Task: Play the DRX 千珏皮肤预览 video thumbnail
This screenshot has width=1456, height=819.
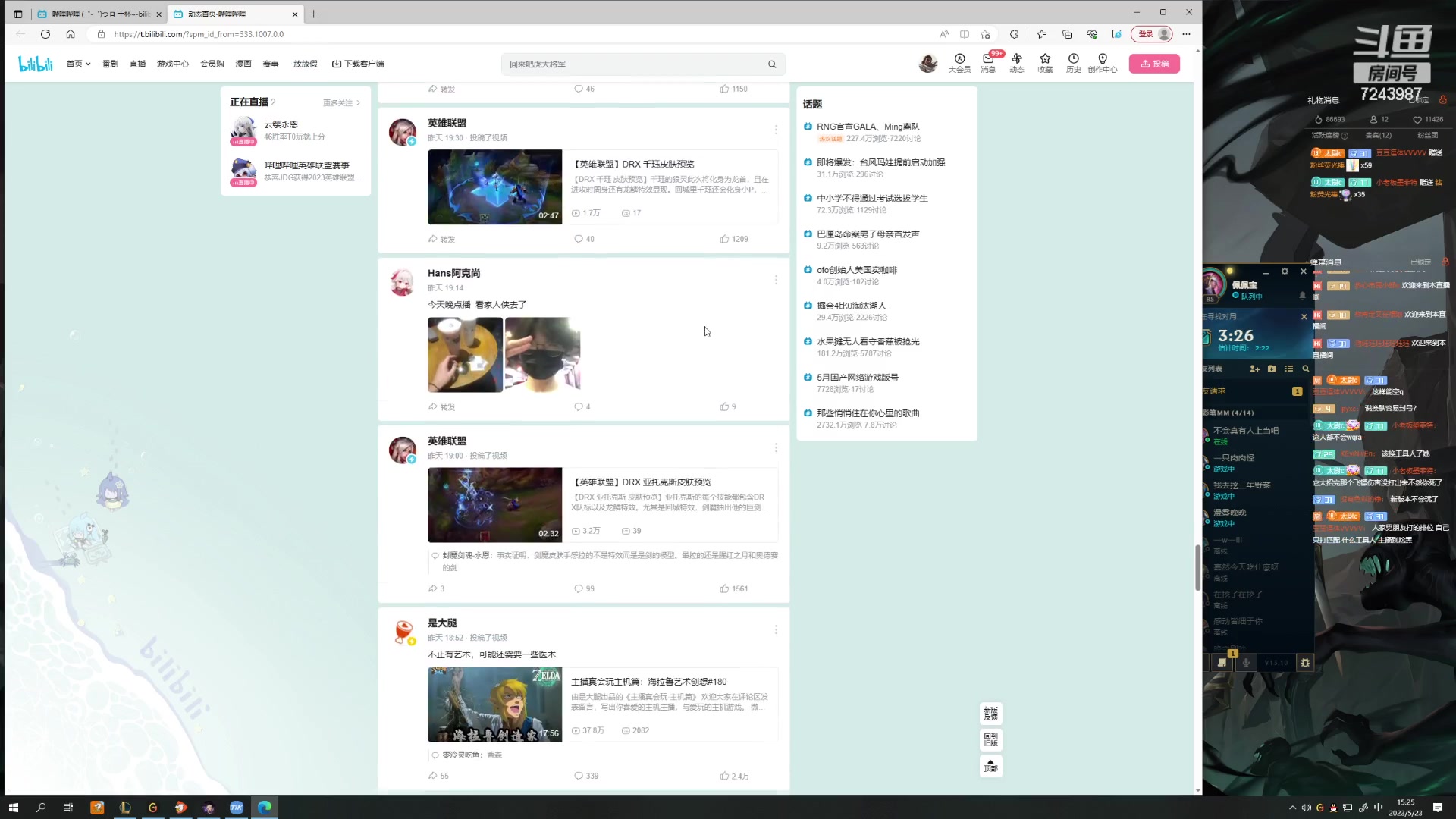Action: (x=494, y=187)
